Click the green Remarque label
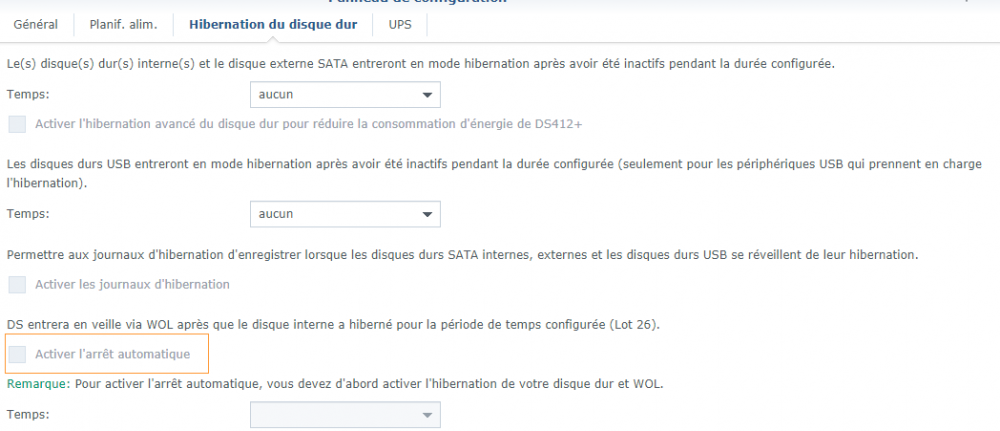1000x431 pixels. coord(35,384)
